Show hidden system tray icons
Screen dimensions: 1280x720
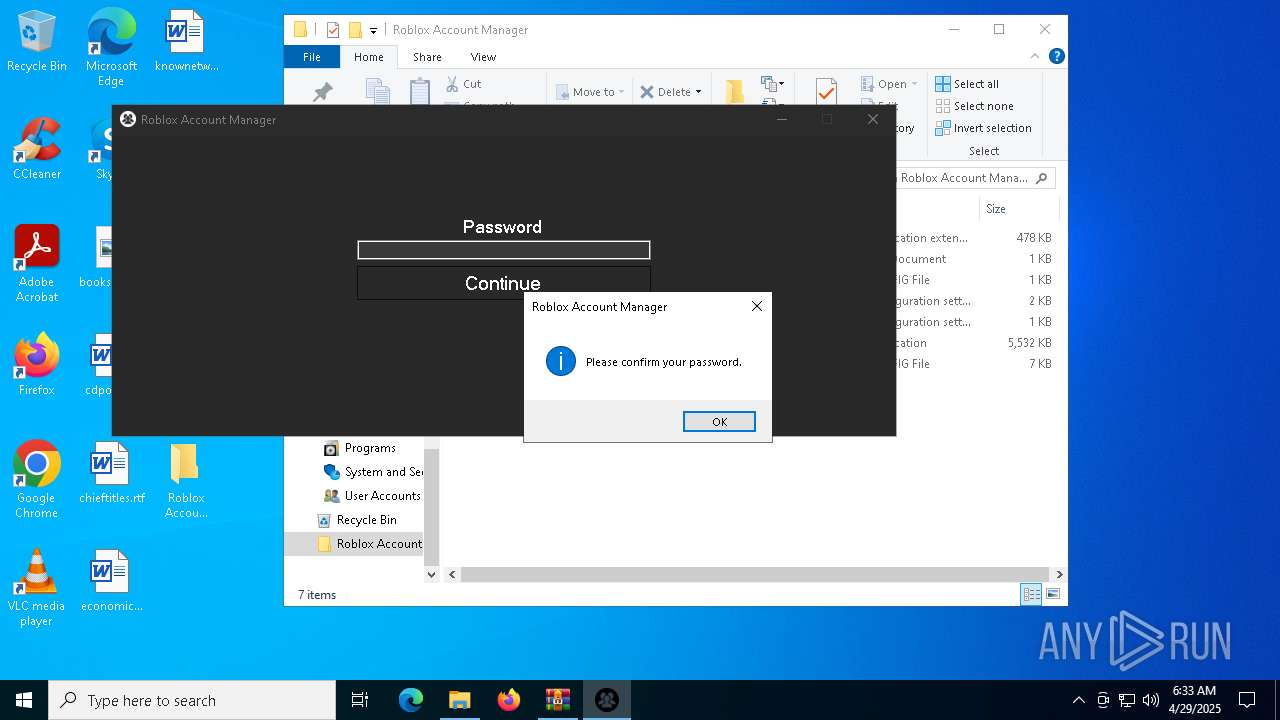point(1078,700)
